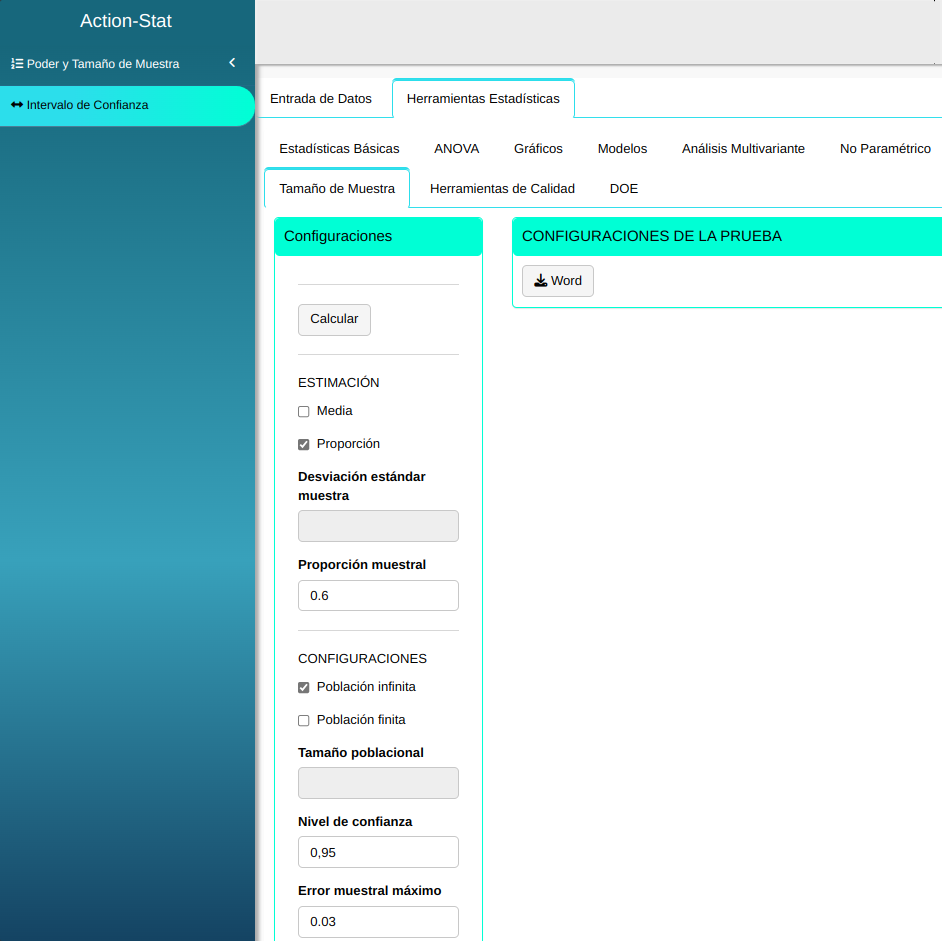
Task: Click the Proporción muestral input field
Action: click(378, 596)
